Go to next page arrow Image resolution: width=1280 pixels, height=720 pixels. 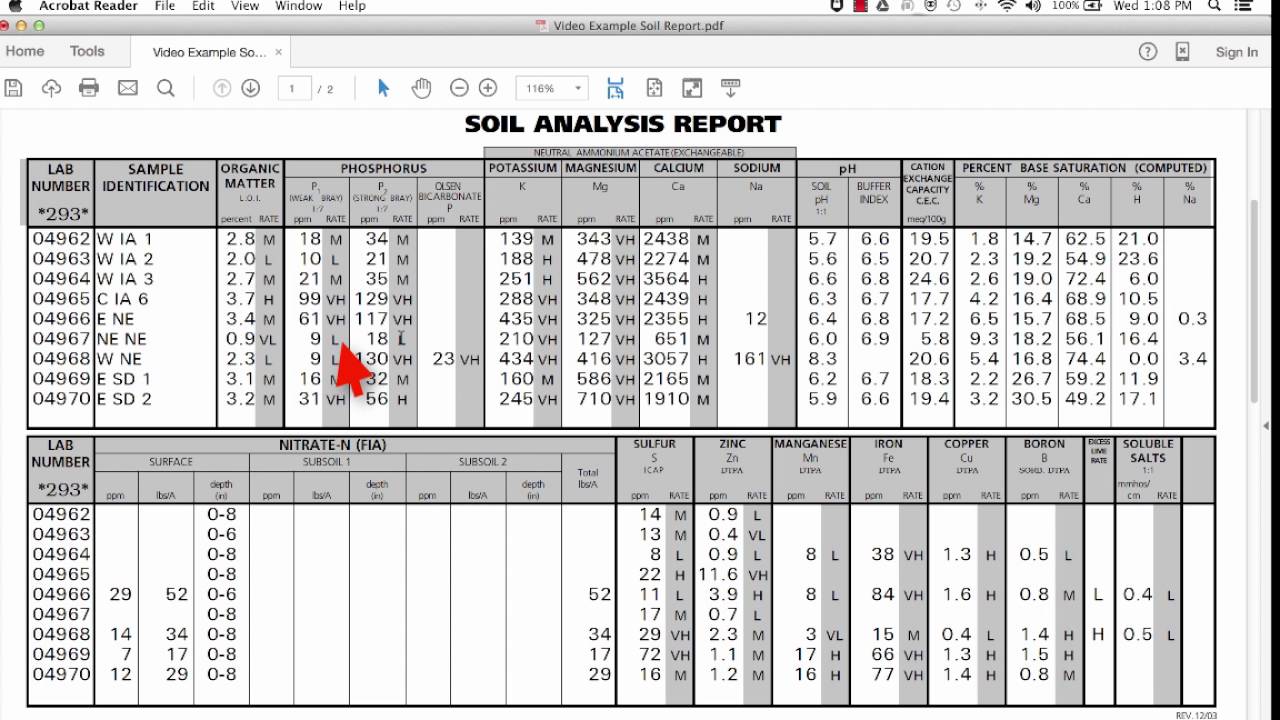point(251,88)
